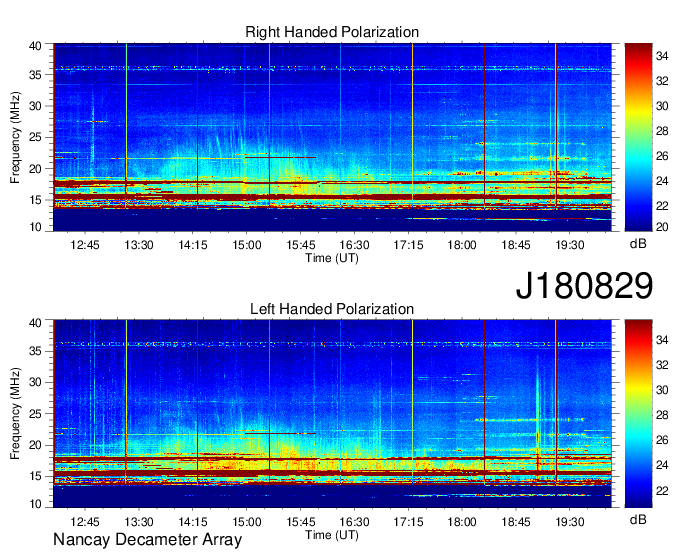Click the 25 MHz tick on the left-handed frequency axis
Image resolution: width=680 pixels, height=552 pixels.
(x=36, y=414)
